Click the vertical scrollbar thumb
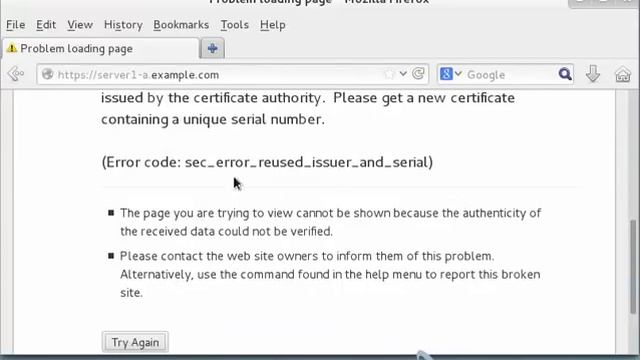The image size is (640, 360). (x=633, y=267)
